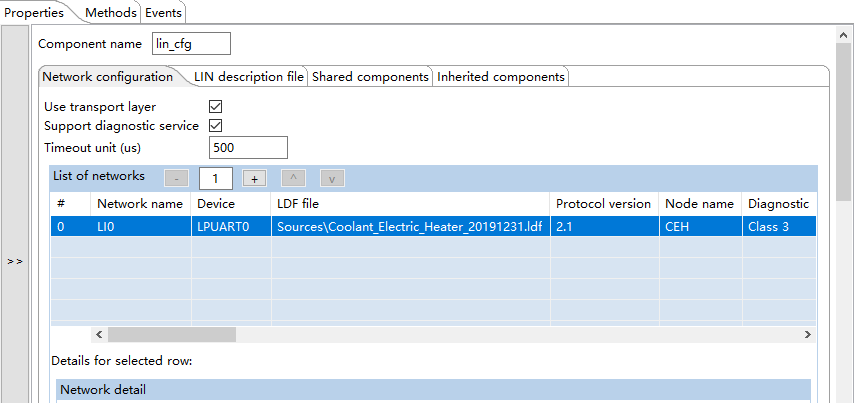Image resolution: width=854 pixels, height=403 pixels.
Task: Add a network with the plus button
Action: point(254,178)
